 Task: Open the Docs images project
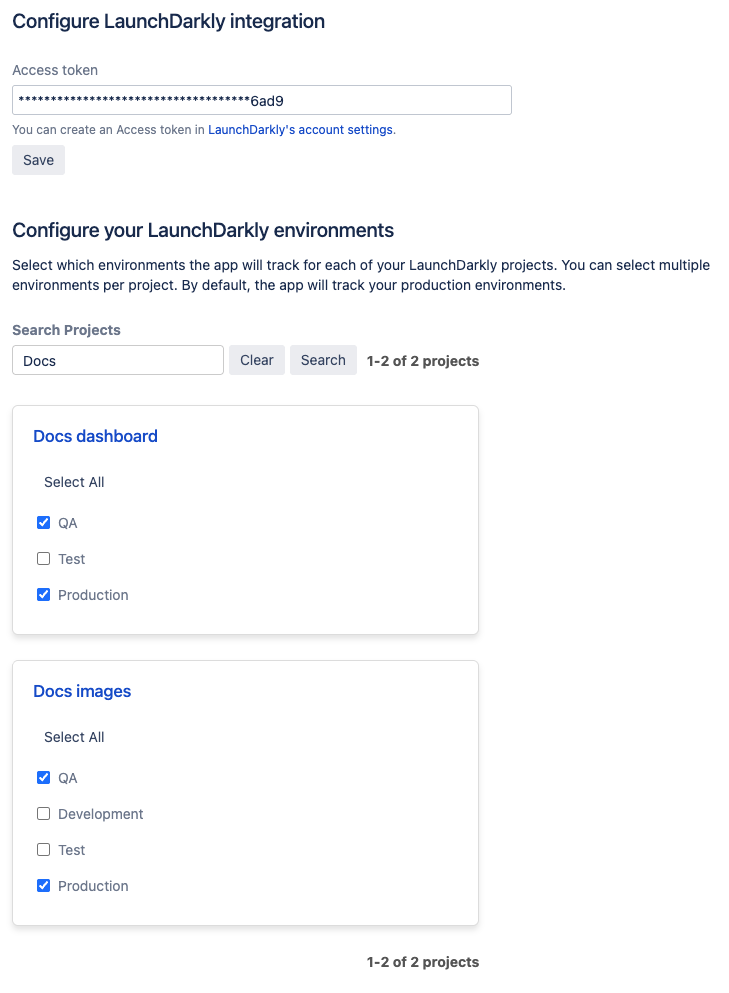point(82,691)
